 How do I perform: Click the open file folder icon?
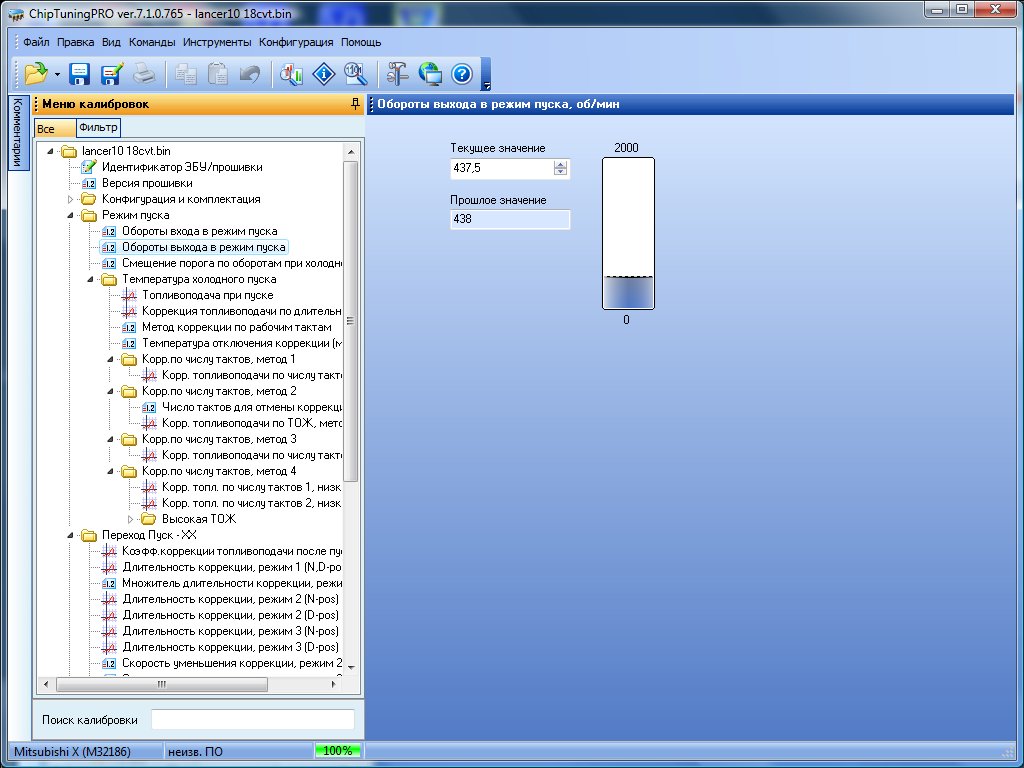pos(36,73)
